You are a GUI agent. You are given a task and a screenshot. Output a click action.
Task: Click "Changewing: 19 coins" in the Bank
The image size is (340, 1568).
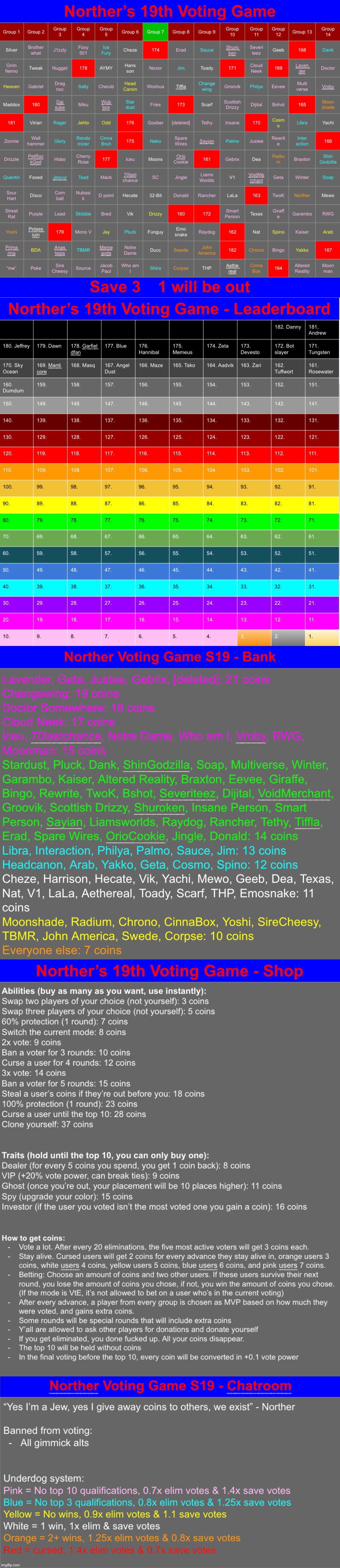point(61,693)
